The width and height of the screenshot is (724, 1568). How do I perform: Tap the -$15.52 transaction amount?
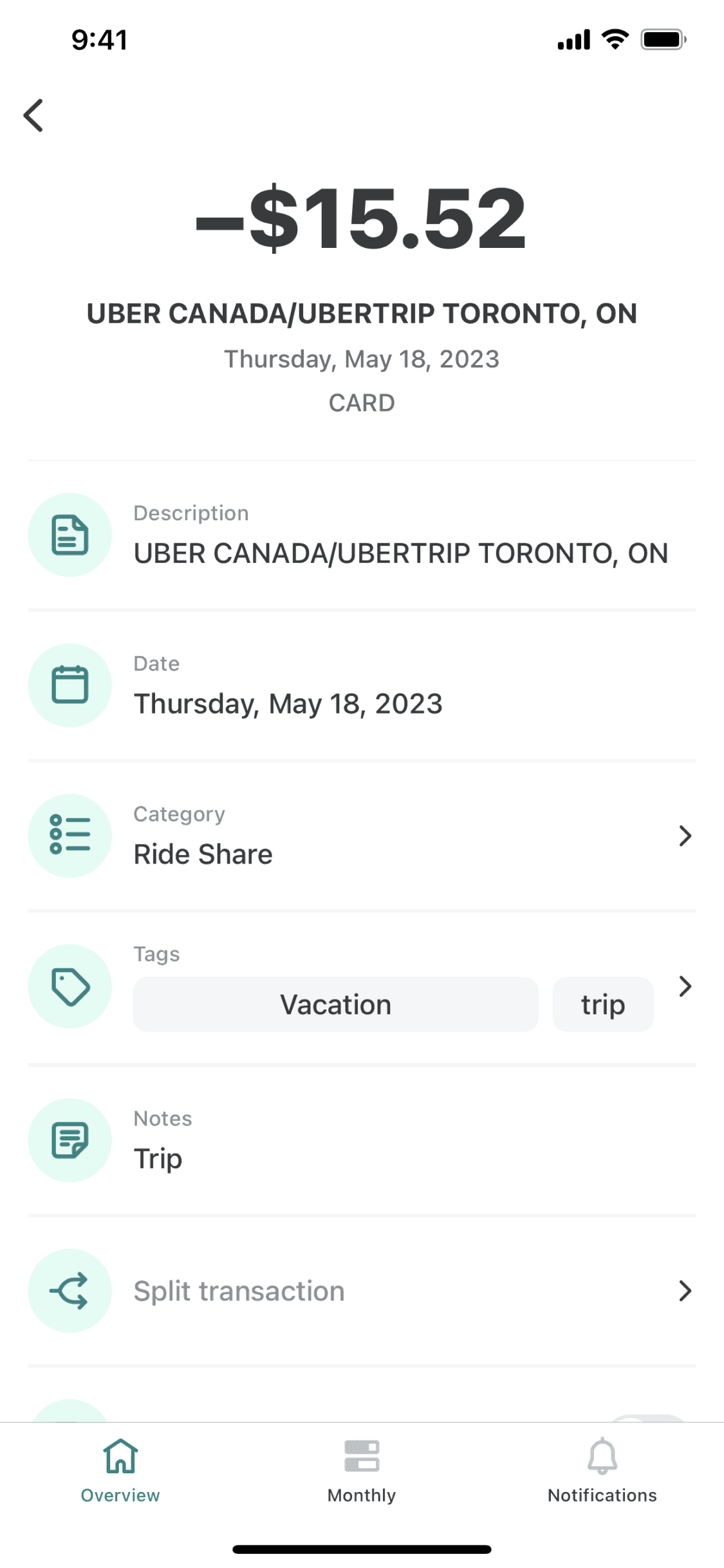pos(362,218)
